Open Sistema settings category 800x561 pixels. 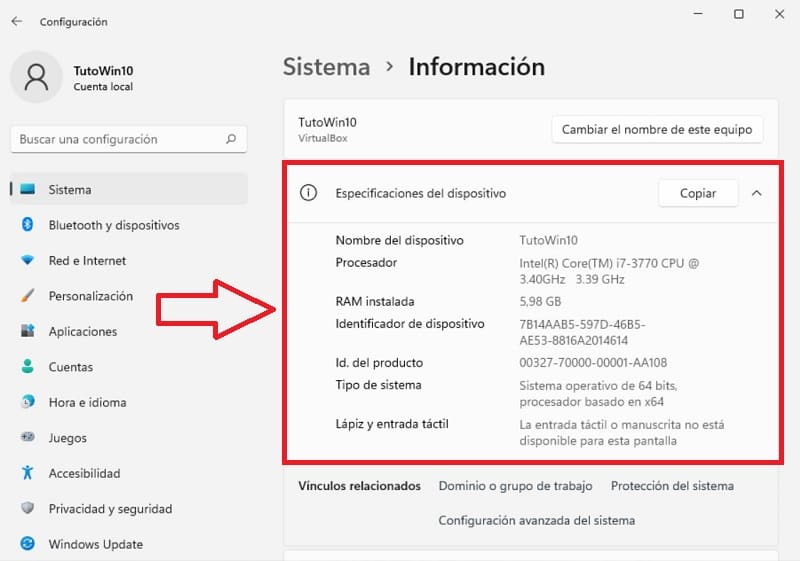(x=129, y=189)
